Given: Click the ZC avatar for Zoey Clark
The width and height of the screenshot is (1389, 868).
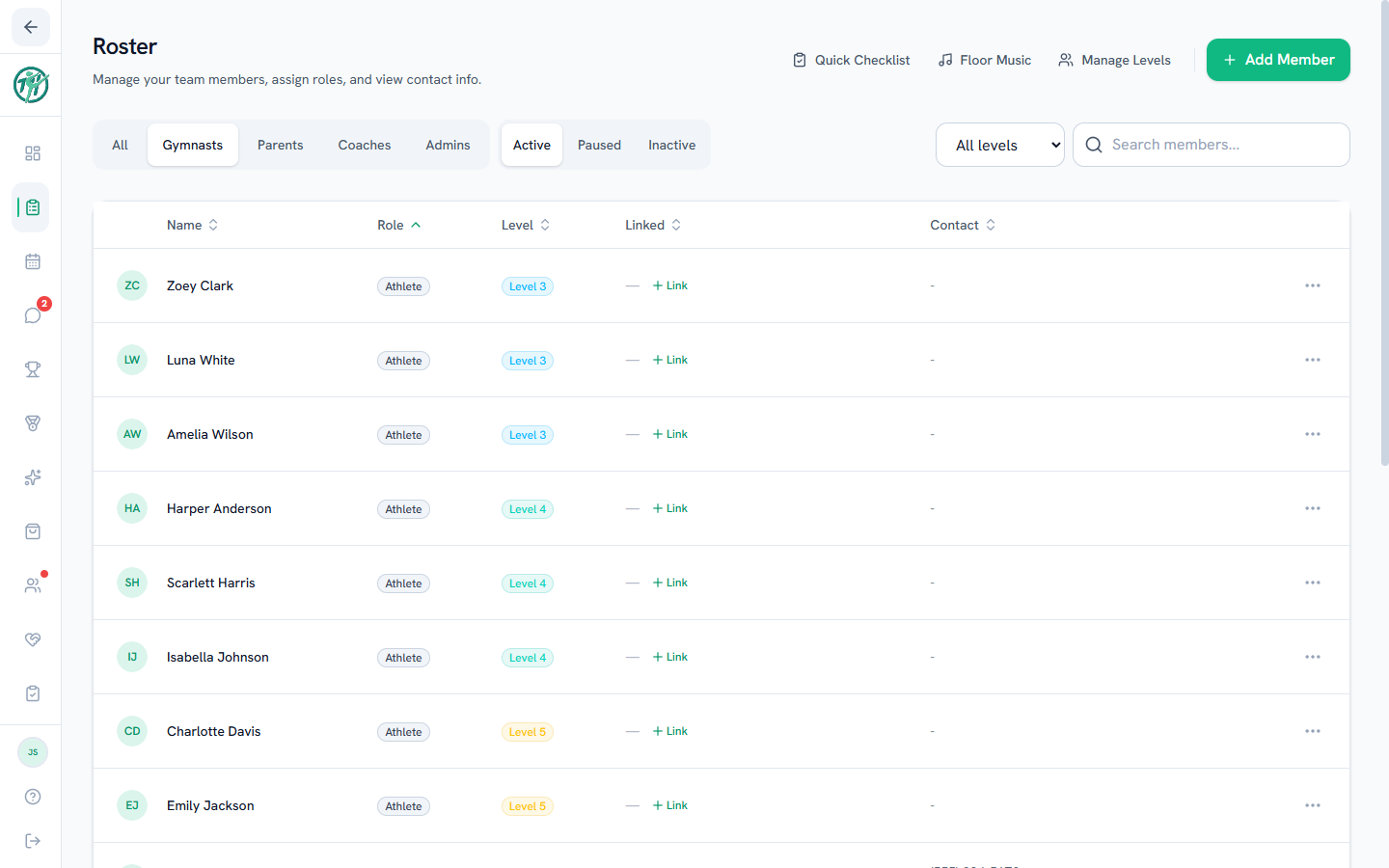Looking at the screenshot, I should coord(132,285).
